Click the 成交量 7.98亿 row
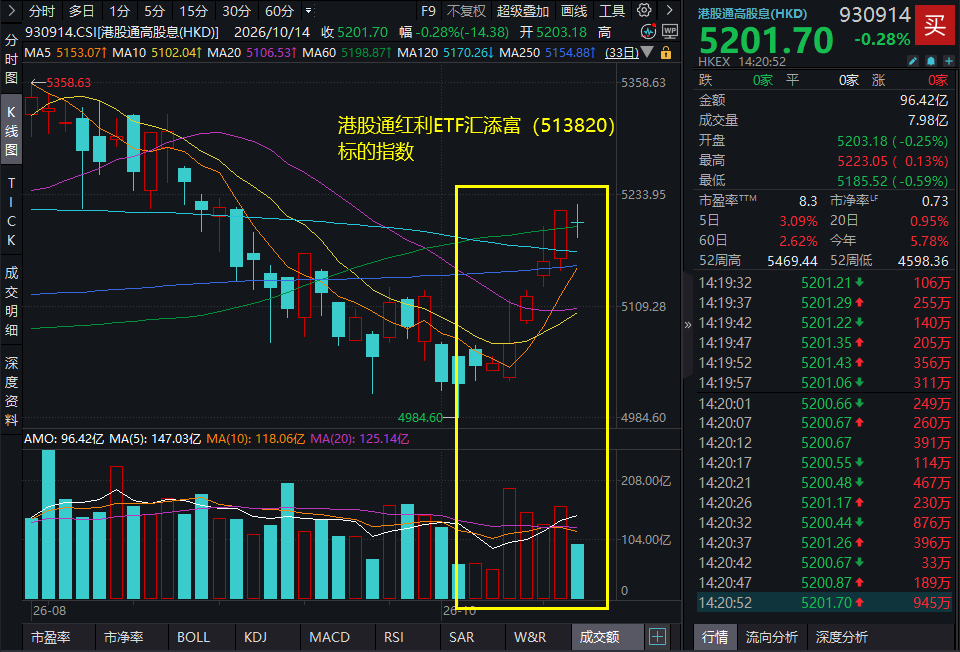The width and height of the screenshot is (960, 652). (x=823, y=120)
